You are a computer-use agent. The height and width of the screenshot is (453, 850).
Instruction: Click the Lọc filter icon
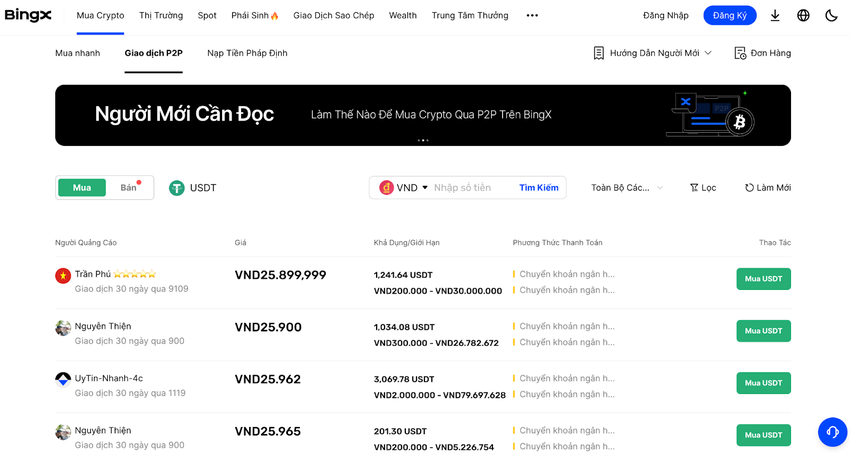693,187
